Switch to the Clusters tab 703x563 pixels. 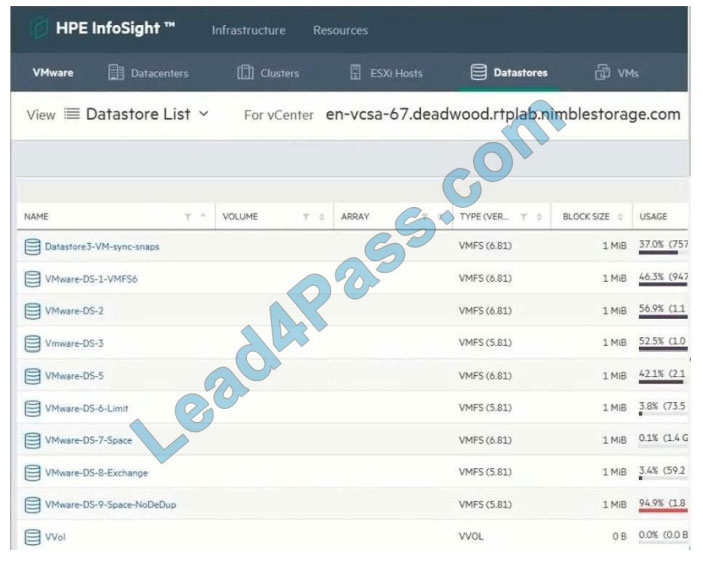(x=268, y=73)
